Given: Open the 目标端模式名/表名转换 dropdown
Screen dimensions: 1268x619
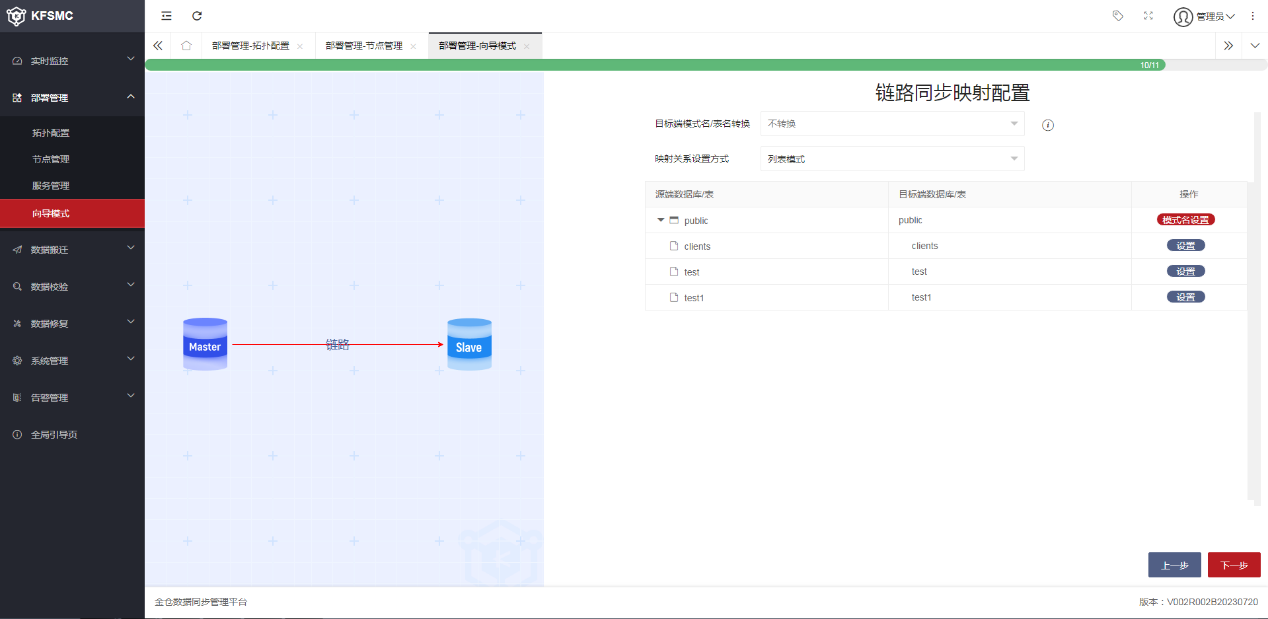Looking at the screenshot, I should point(890,124).
